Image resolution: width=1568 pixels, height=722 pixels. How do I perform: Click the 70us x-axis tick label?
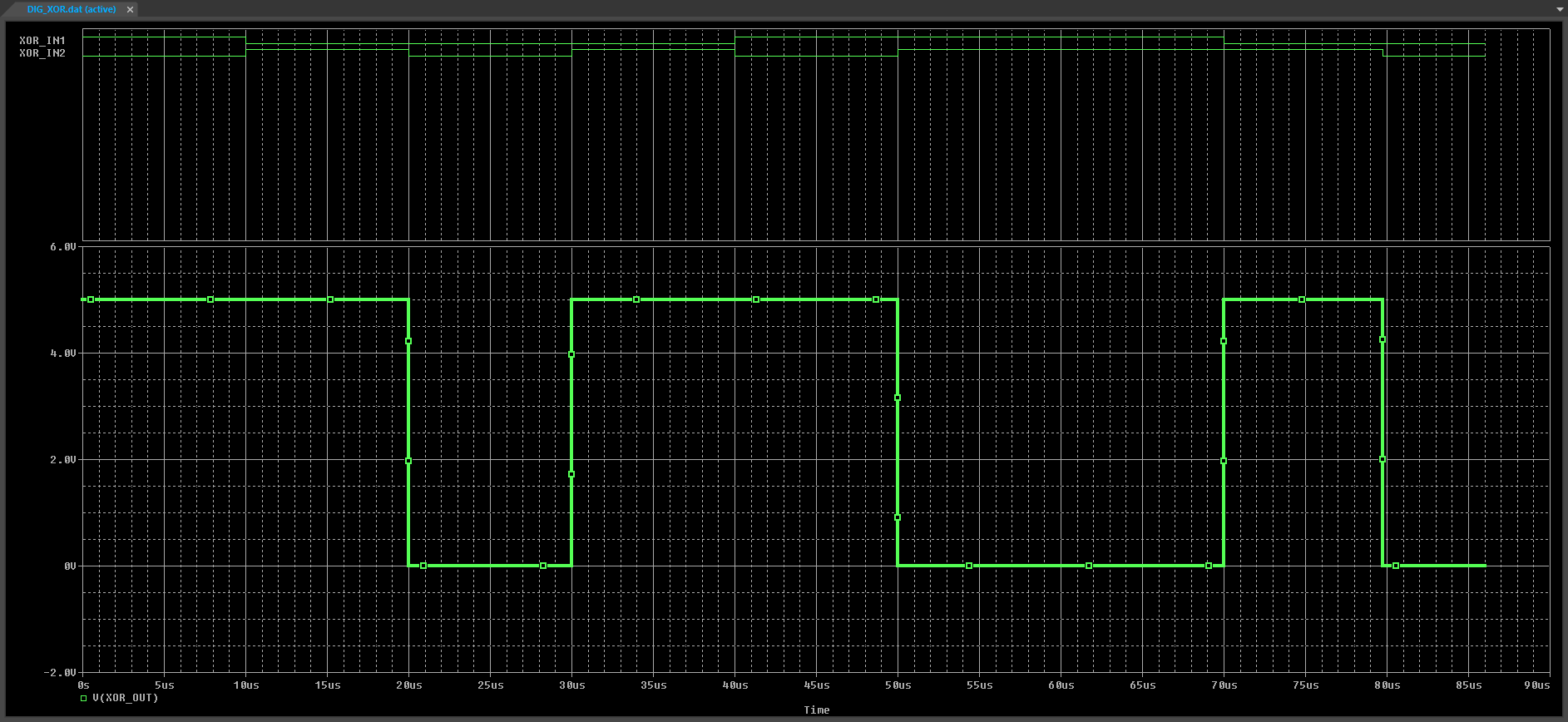1224,685
